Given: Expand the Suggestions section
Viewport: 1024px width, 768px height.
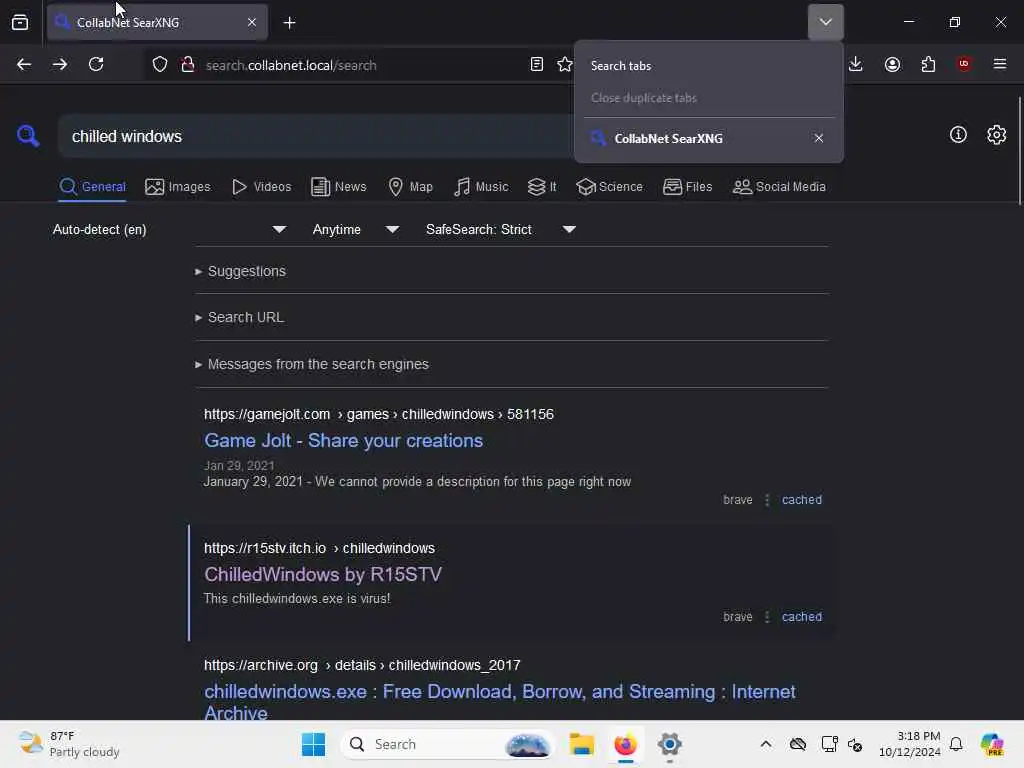Looking at the screenshot, I should tap(240, 271).
